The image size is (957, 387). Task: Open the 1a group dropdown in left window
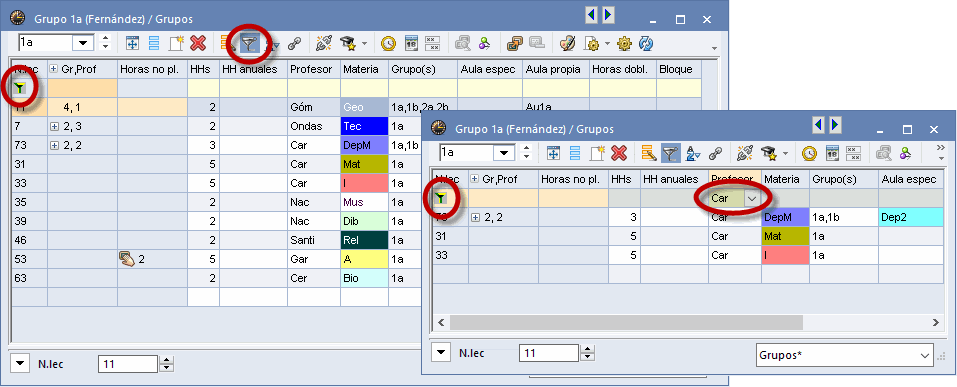point(84,43)
